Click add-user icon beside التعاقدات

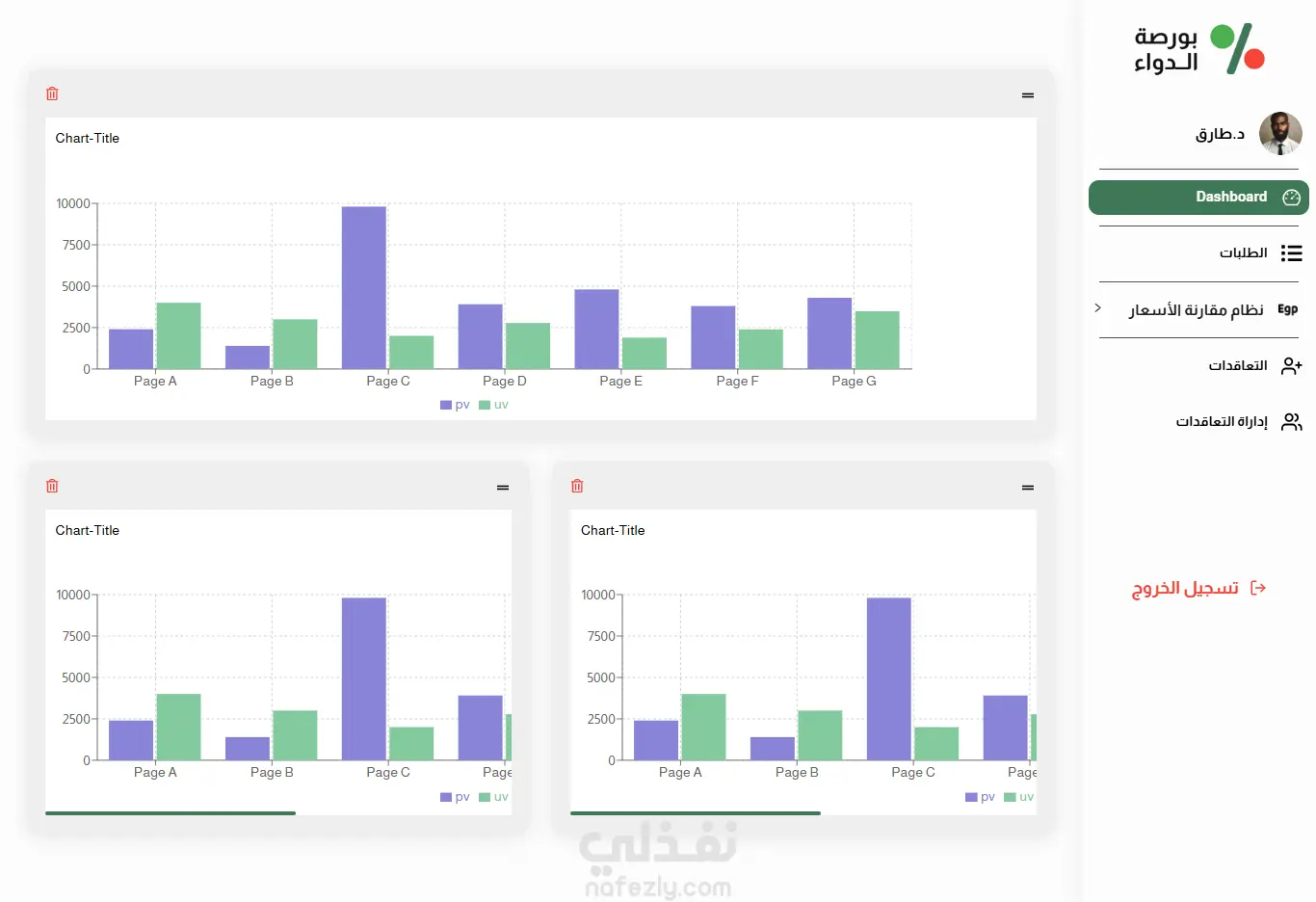point(1292,365)
